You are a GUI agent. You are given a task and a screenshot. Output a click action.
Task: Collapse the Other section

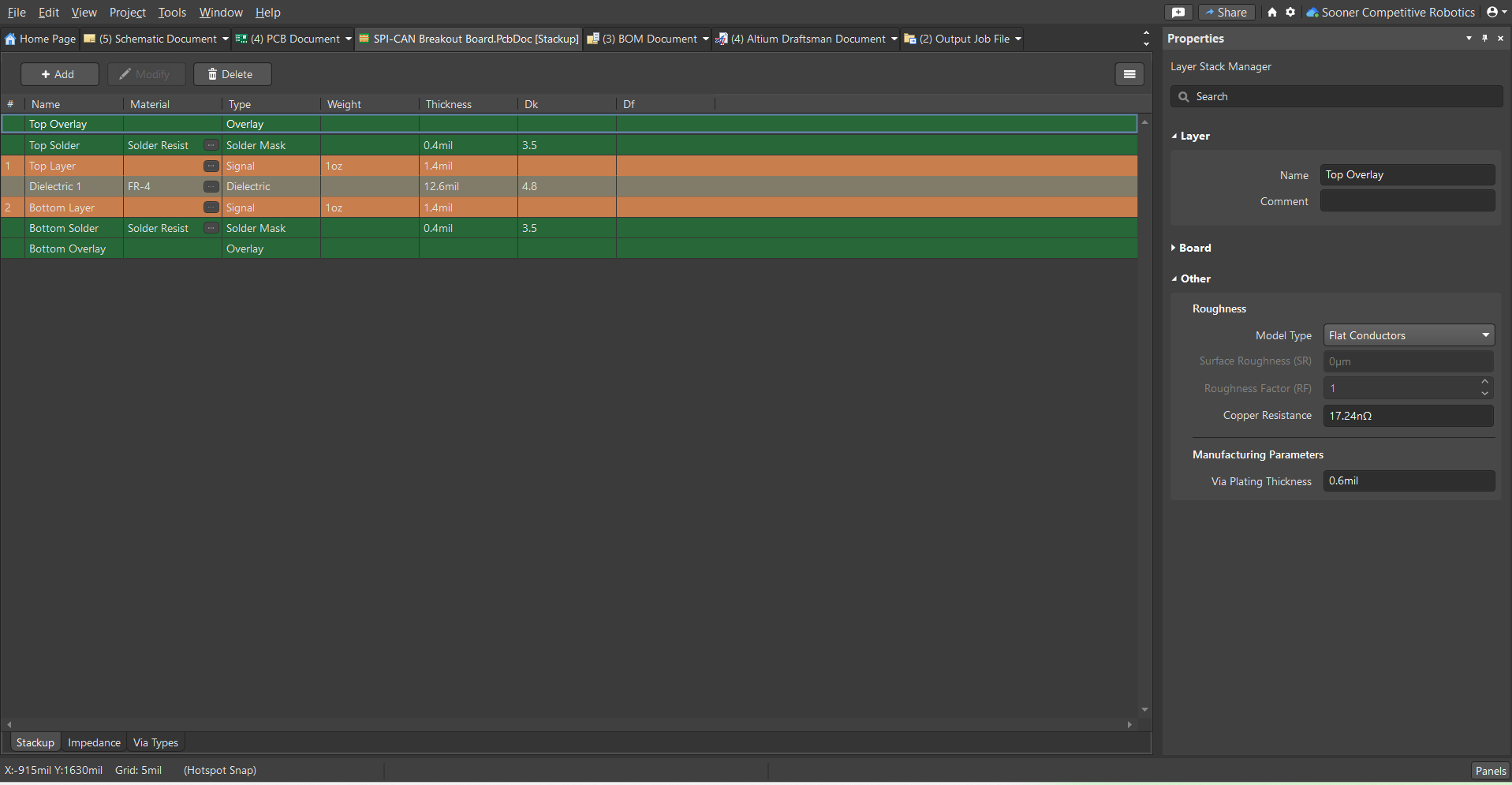point(1174,279)
